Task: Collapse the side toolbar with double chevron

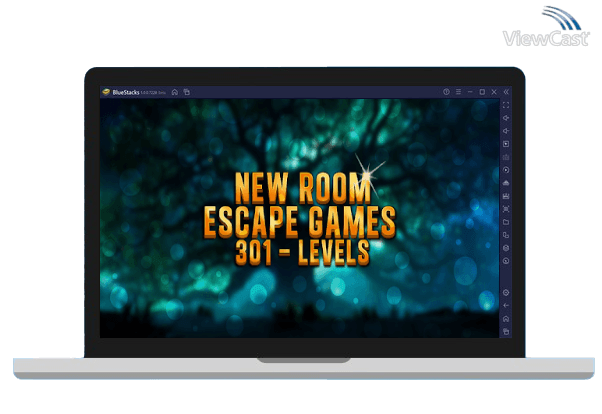Action: (x=506, y=92)
